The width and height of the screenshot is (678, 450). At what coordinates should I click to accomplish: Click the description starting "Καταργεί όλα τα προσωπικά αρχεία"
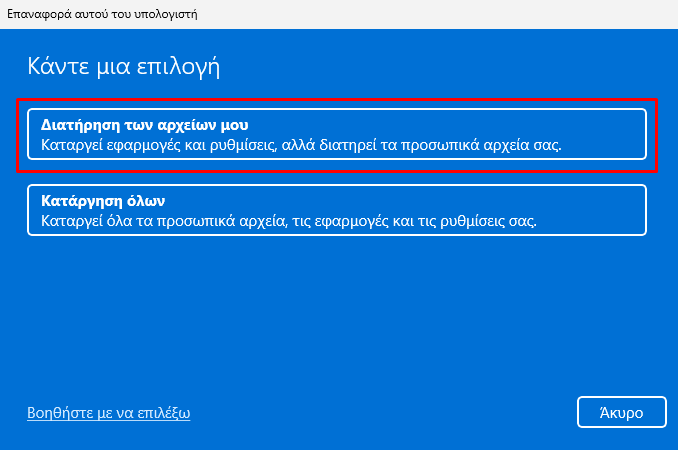coord(289,221)
